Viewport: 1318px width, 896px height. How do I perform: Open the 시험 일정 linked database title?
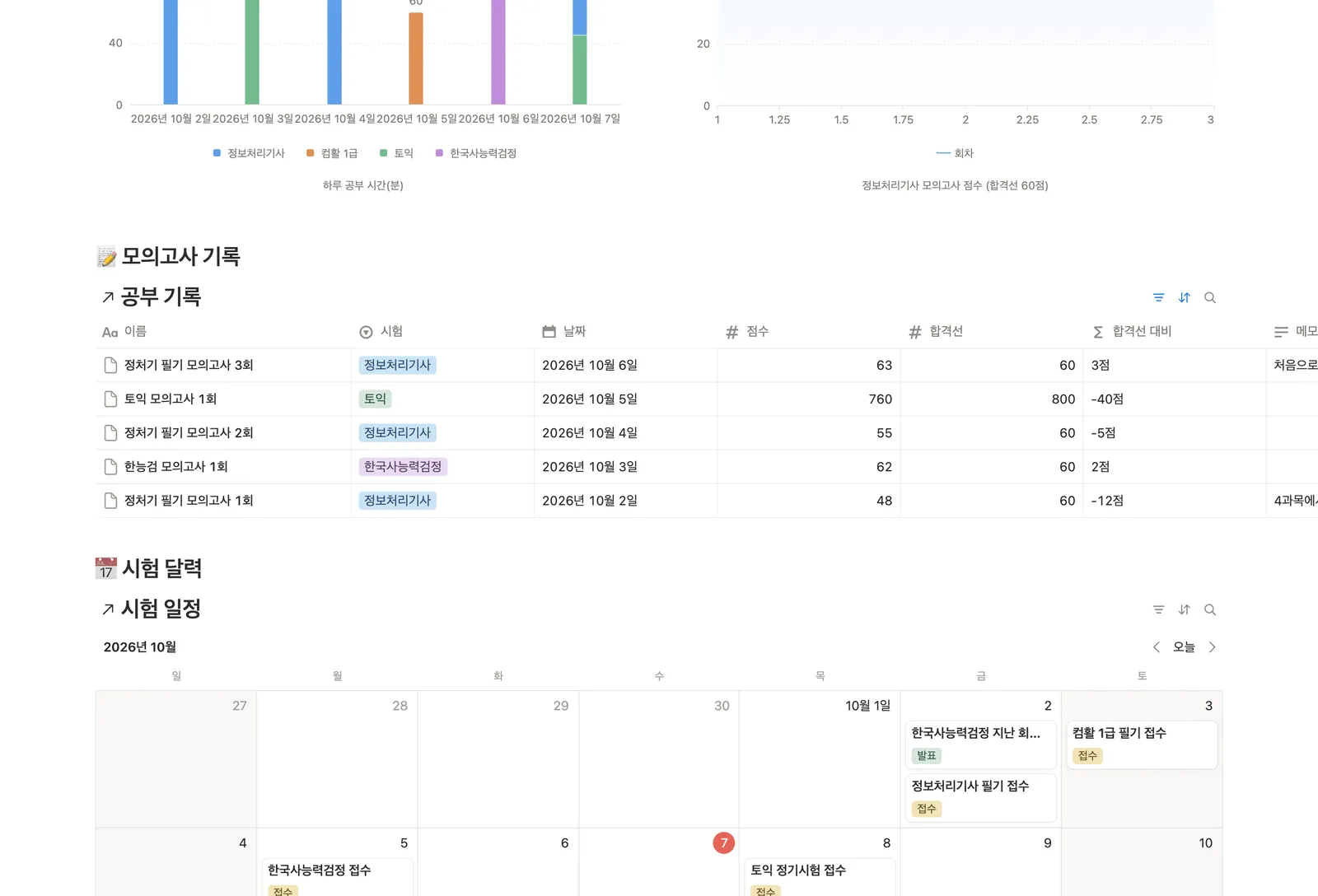[x=161, y=609]
